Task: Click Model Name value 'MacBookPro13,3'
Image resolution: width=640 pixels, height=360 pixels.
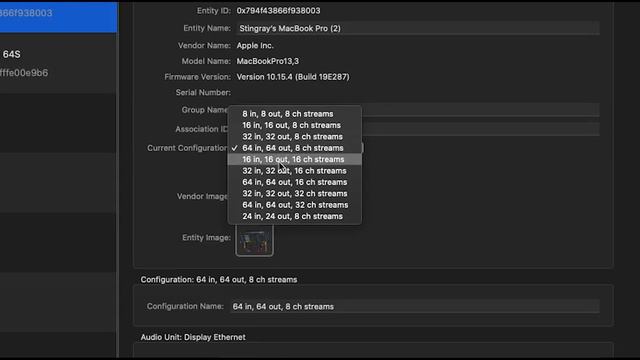Action: (x=268, y=61)
